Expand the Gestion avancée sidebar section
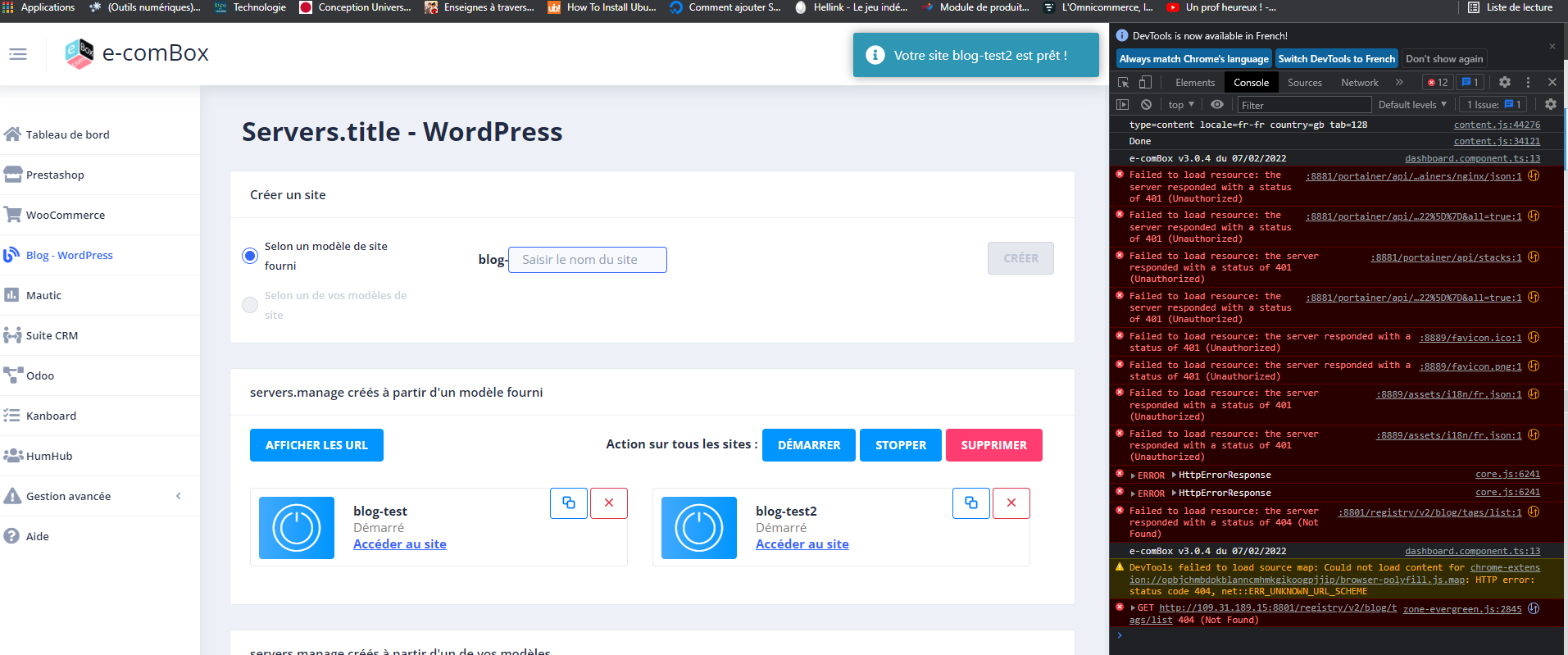The height and width of the screenshot is (655, 1568). (100, 496)
